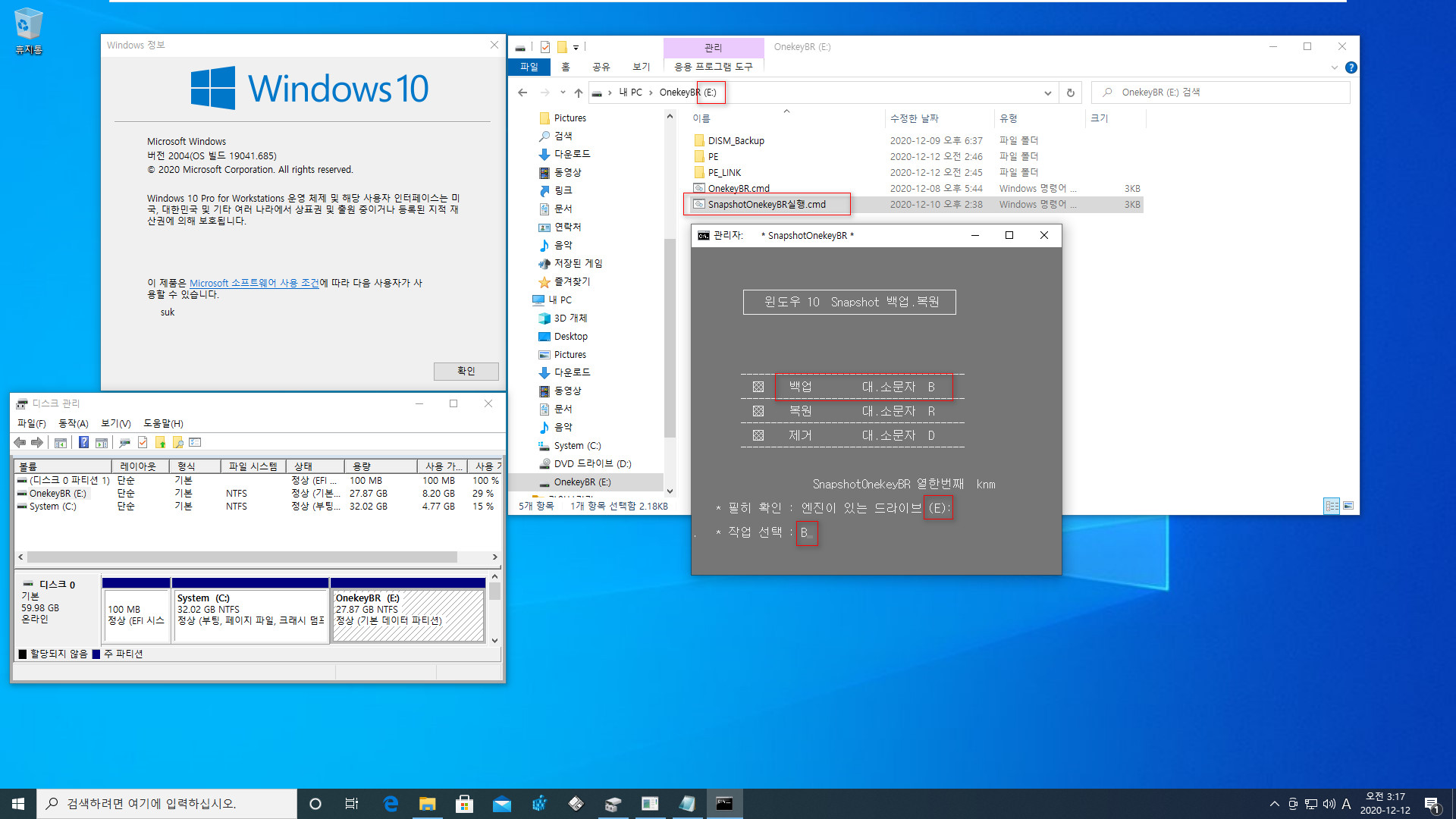Open 보기 tab in Explorer ribbon
Viewport: 1456px width, 819px height.
tap(642, 67)
